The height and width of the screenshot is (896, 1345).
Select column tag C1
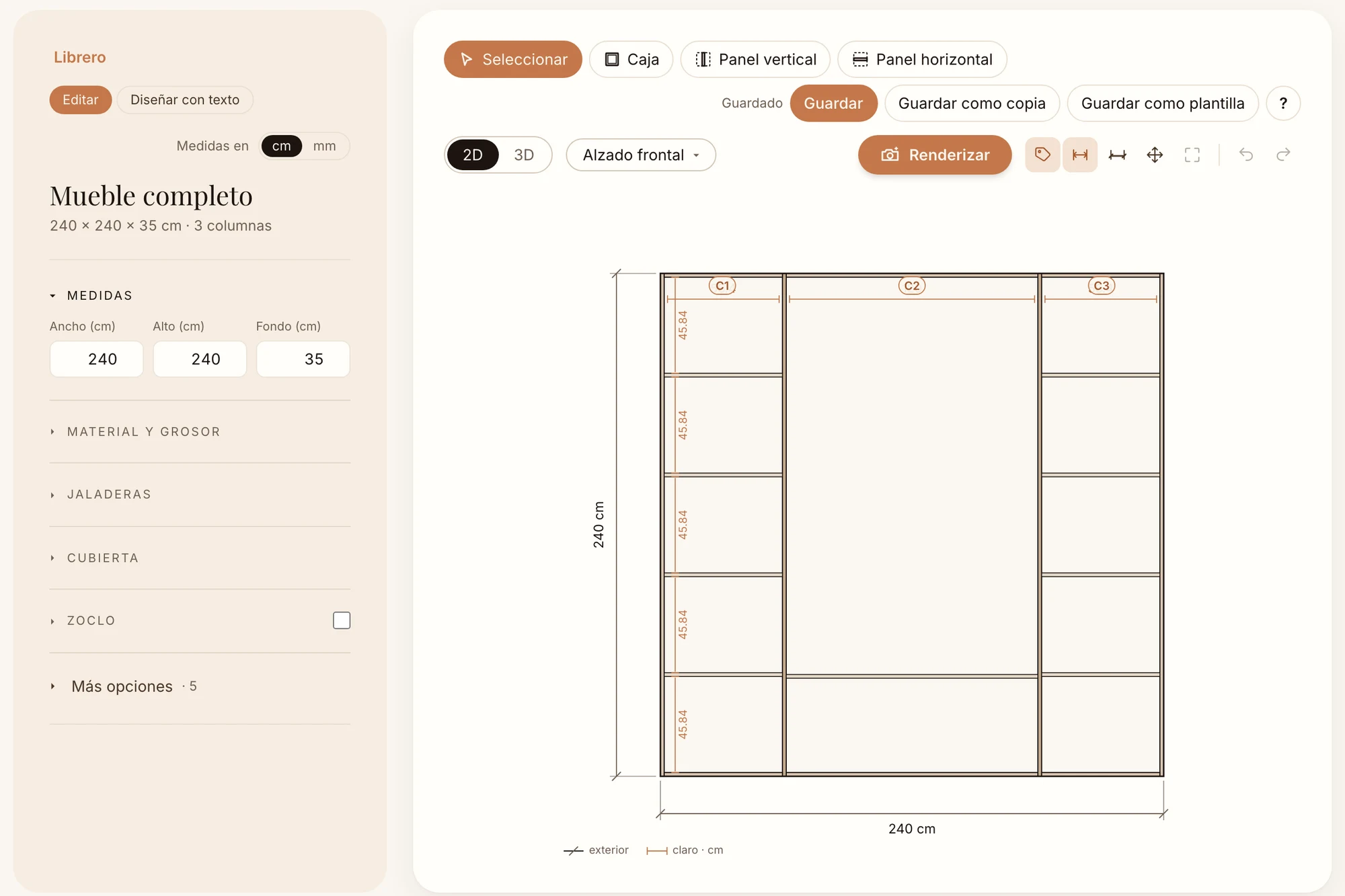coord(722,286)
